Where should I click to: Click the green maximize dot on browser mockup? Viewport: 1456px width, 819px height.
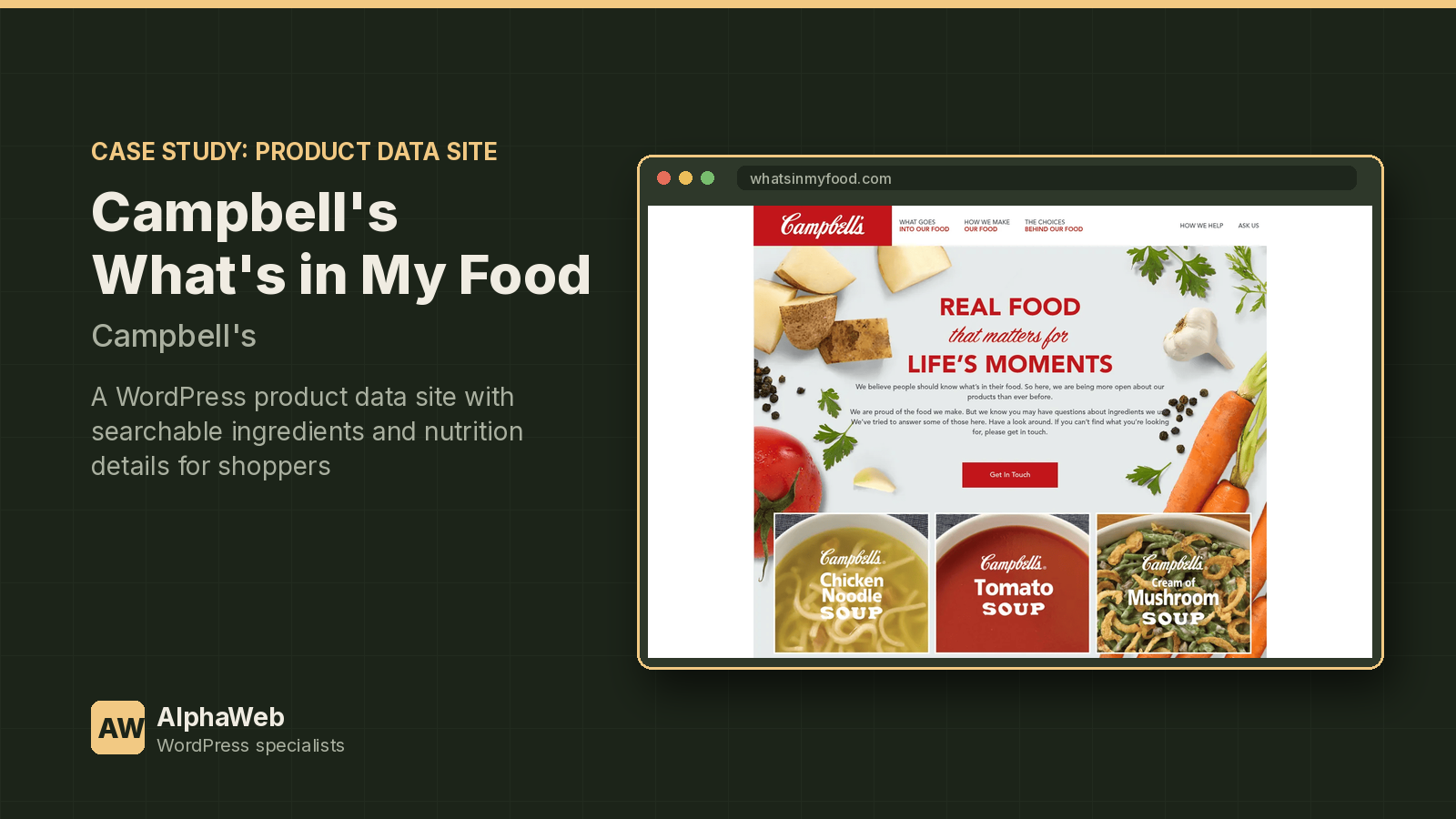[x=707, y=178]
